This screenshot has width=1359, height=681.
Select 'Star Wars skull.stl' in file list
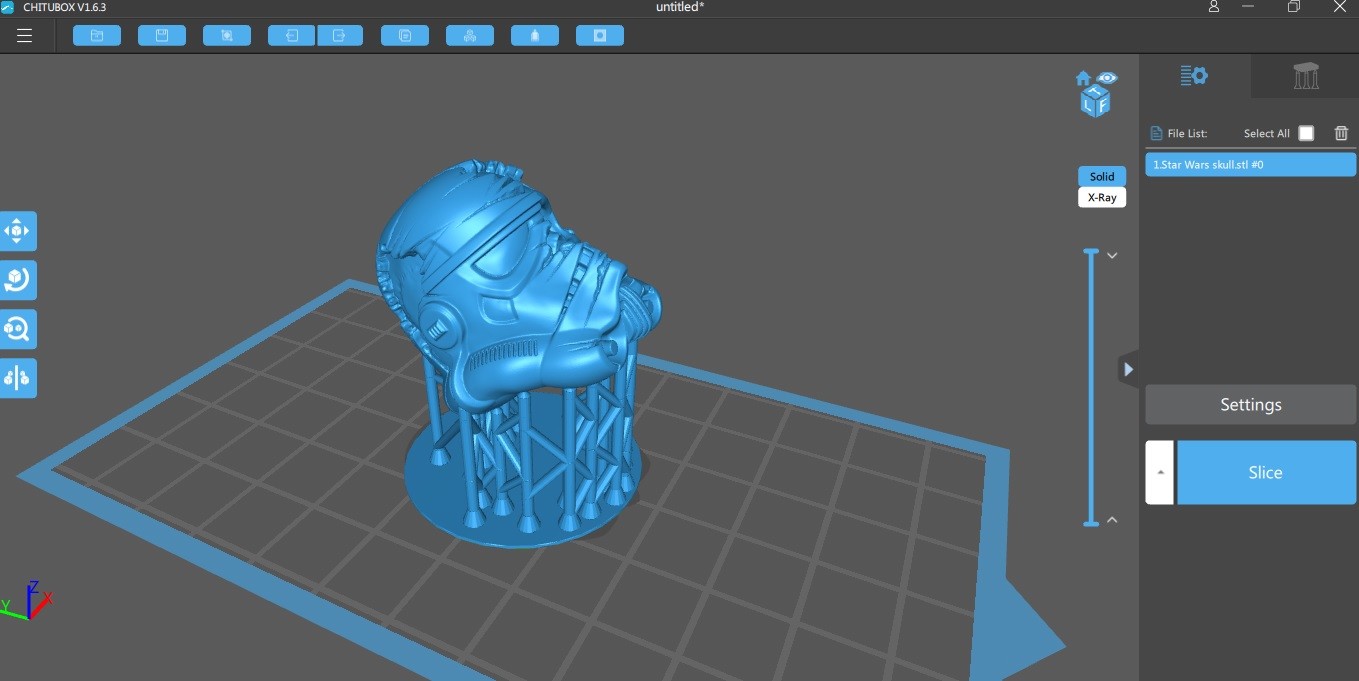click(1251, 164)
